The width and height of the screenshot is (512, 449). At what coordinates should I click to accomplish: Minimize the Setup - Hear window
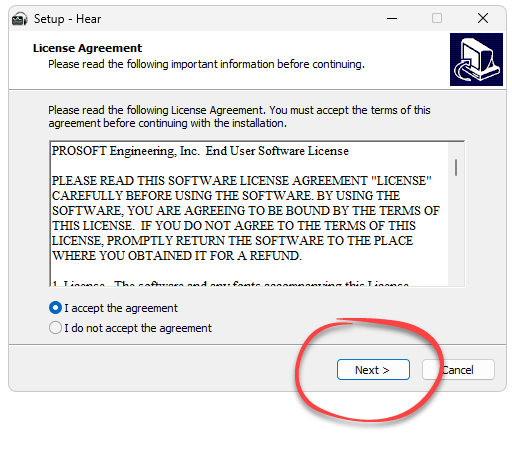point(392,18)
